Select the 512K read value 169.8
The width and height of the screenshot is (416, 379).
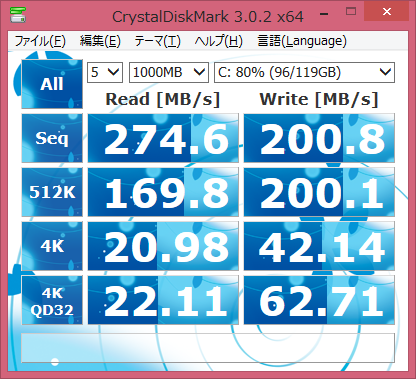click(x=163, y=192)
